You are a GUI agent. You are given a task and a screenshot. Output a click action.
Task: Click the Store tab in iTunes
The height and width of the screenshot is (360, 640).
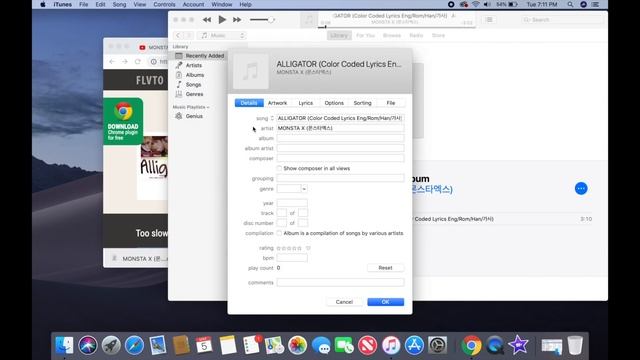point(438,36)
